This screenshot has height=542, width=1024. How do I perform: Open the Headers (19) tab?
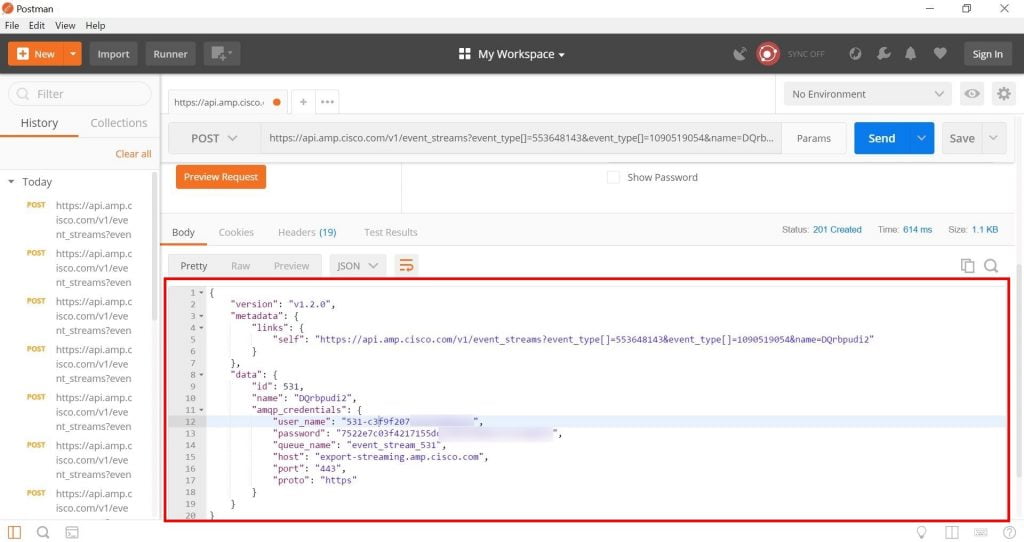307,232
